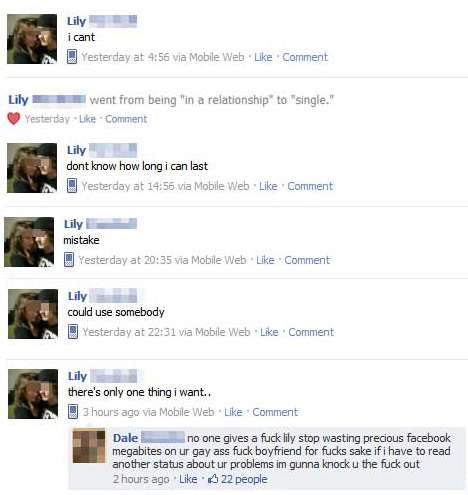Click mobile icon beside 'Yesterday at 20:35'
The image size is (468, 495).
point(69,260)
